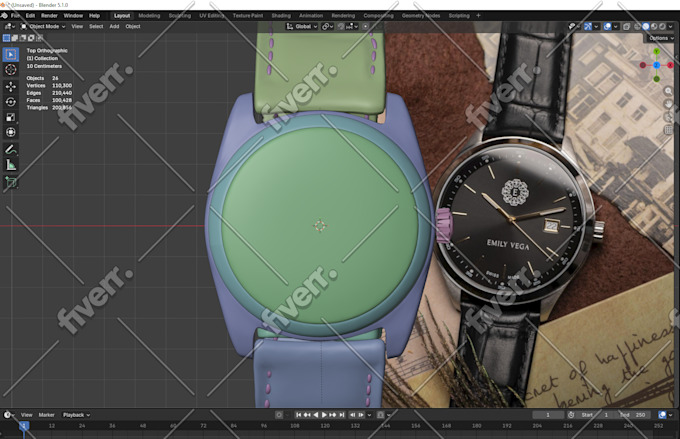Open snapping options dropdown
Screen dimensions: 680x439
(x=352, y=26)
